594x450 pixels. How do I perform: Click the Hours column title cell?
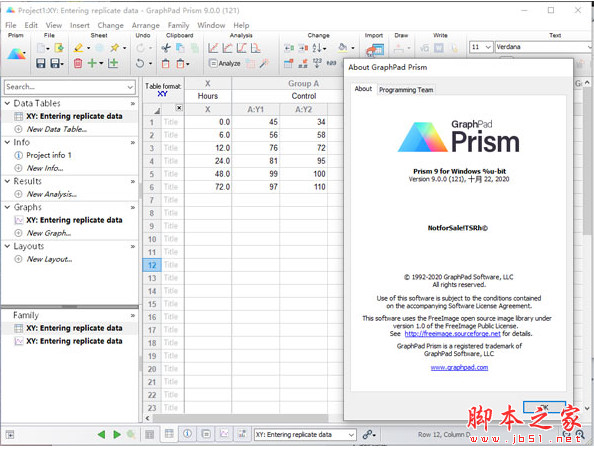tap(208, 96)
